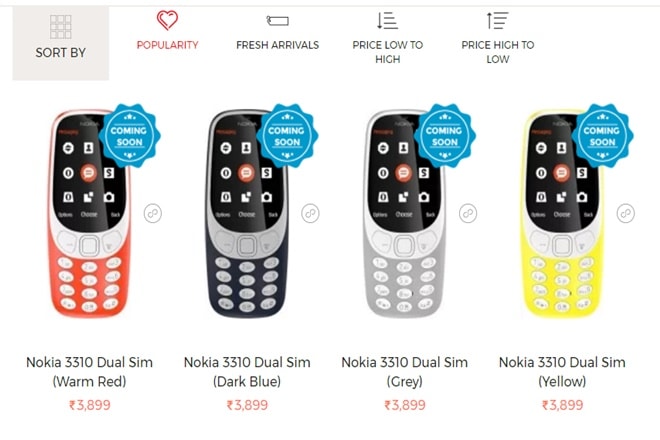
Task: Open Nokia 3310 Dual Sim (Dark Blue) title
Action: 247,372
